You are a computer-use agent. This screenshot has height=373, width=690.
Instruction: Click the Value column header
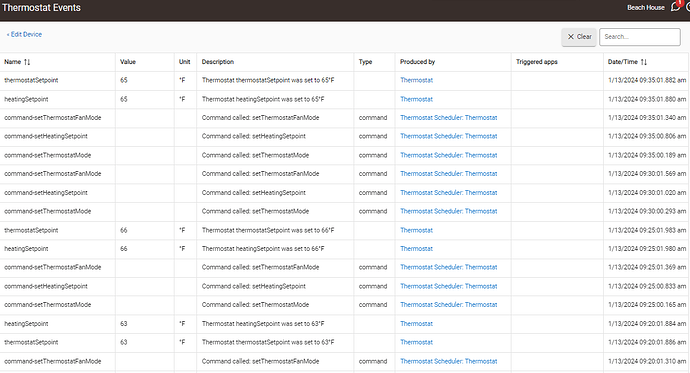tap(128, 62)
